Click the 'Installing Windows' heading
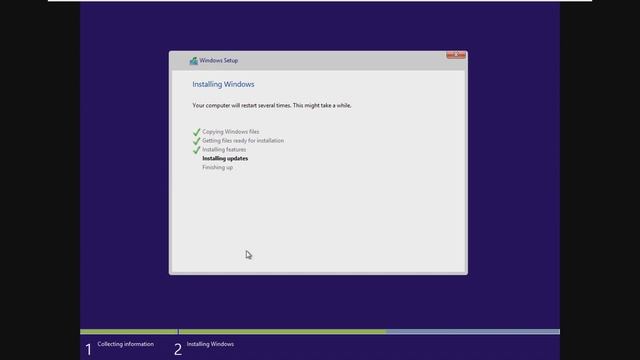 [x=223, y=84]
